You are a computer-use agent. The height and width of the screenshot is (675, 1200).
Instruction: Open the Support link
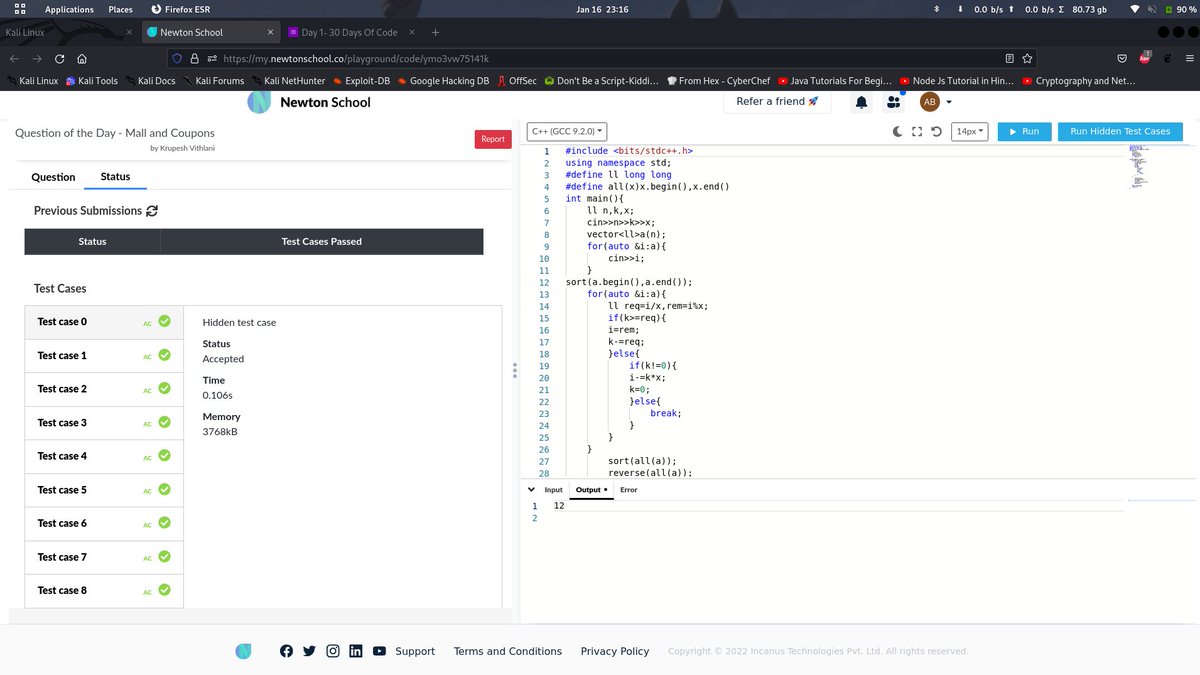(415, 651)
